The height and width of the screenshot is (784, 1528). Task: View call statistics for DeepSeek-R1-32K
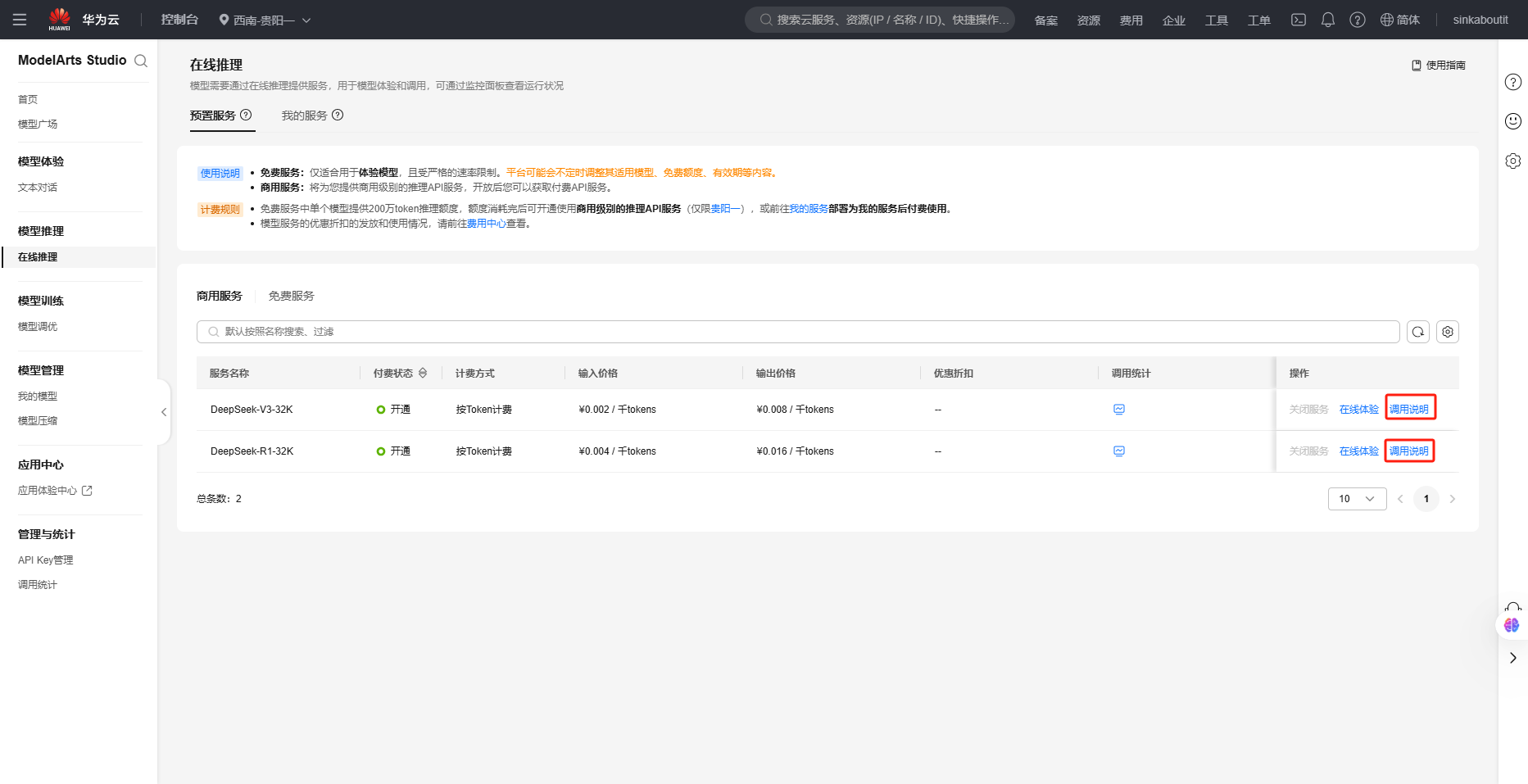pyautogui.click(x=1119, y=451)
